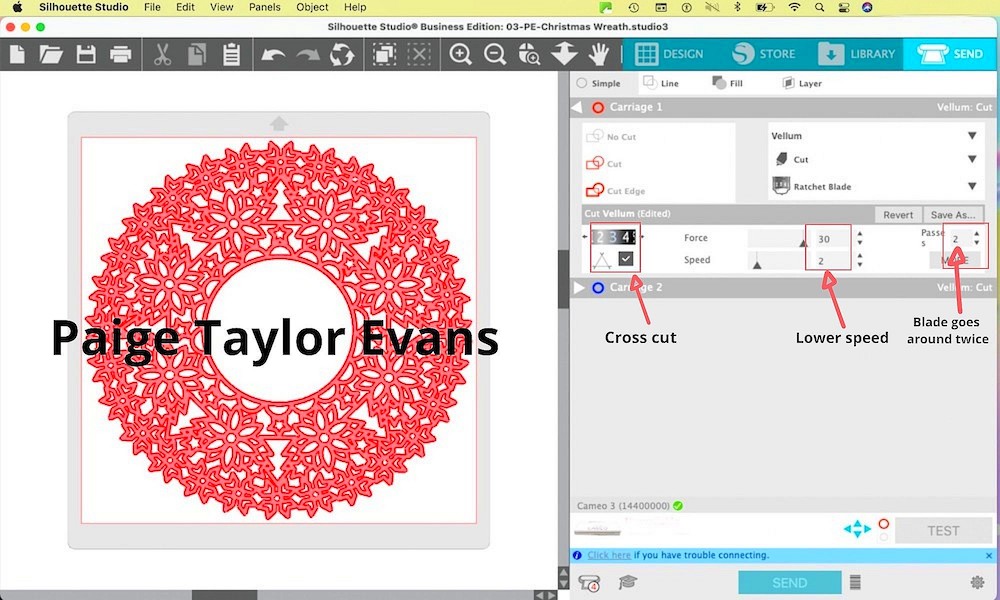Click the 'Click here' connection link
The image size is (1000, 600).
[609, 555]
